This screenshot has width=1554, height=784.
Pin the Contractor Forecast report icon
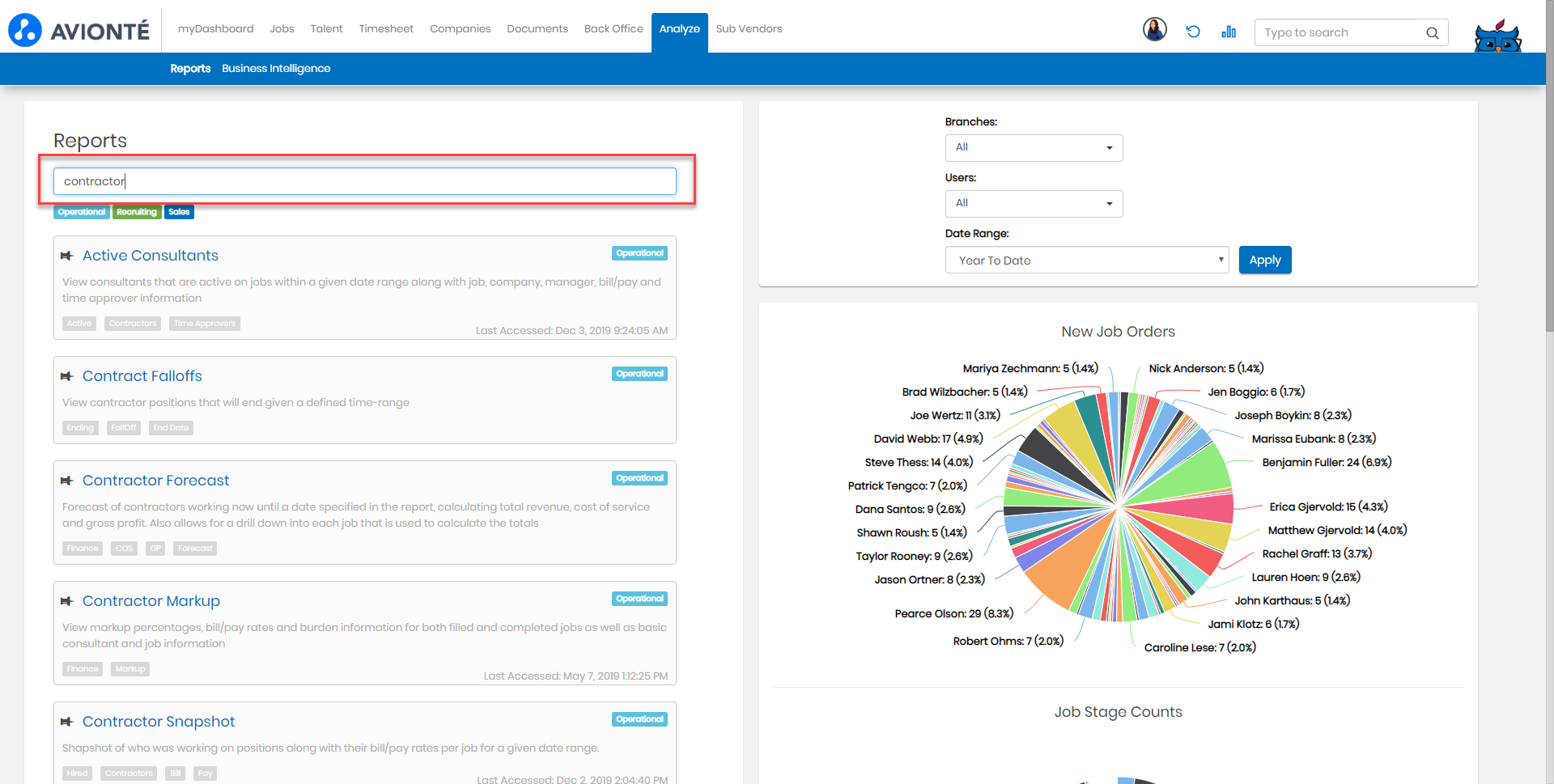click(x=66, y=481)
